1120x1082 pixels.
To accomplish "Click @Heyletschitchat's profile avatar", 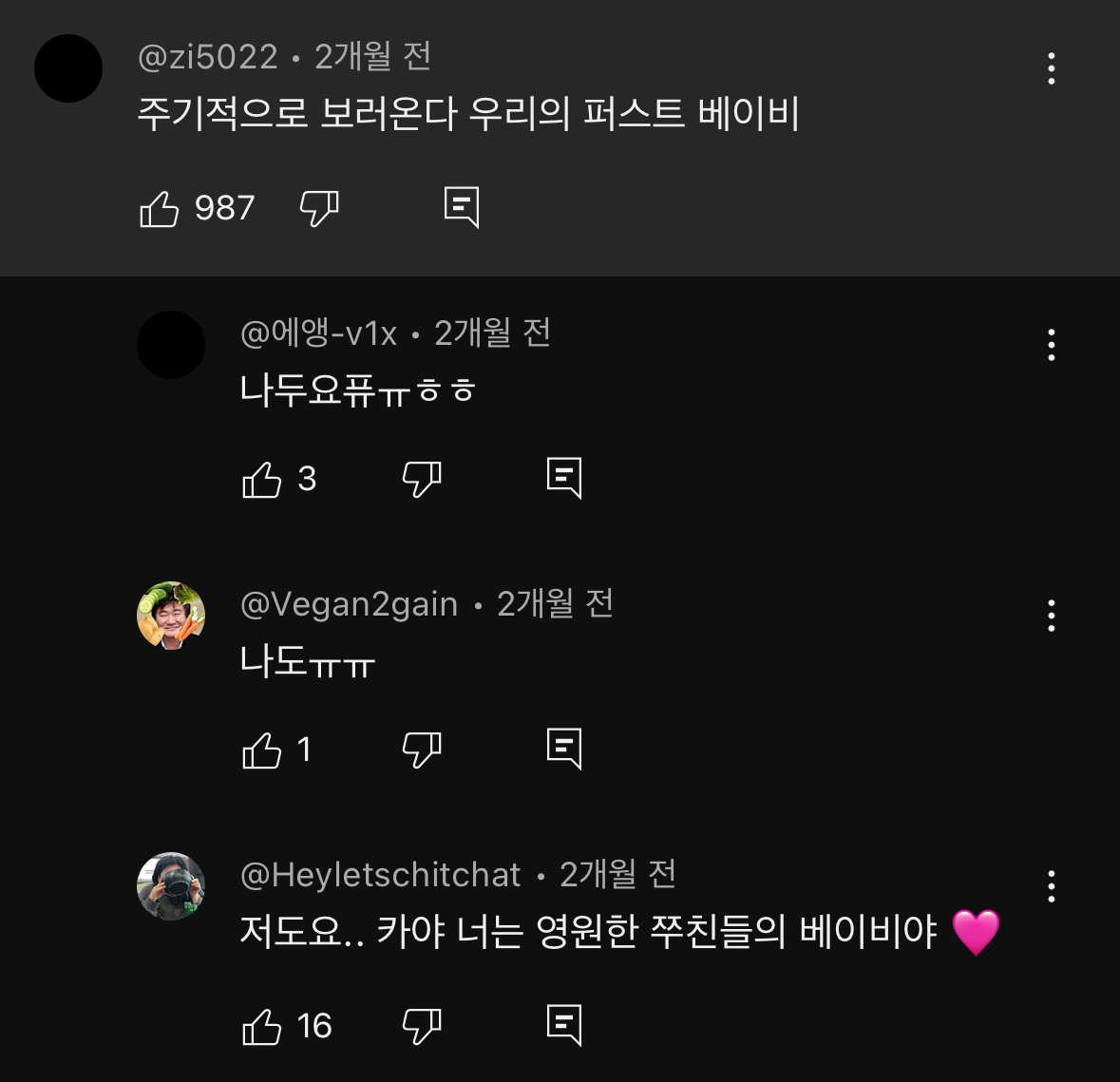I will 171,886.
